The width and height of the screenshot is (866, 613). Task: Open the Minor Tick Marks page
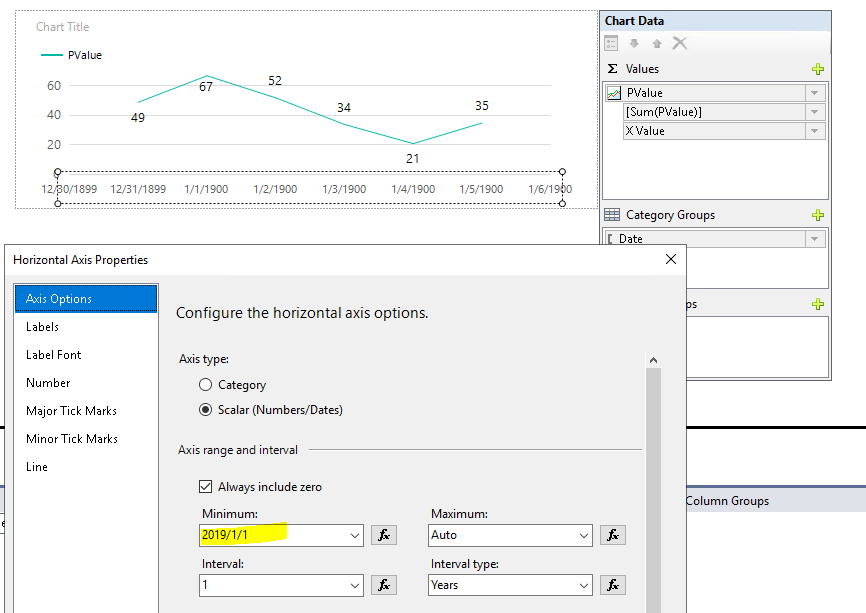(x=86, y=439)
